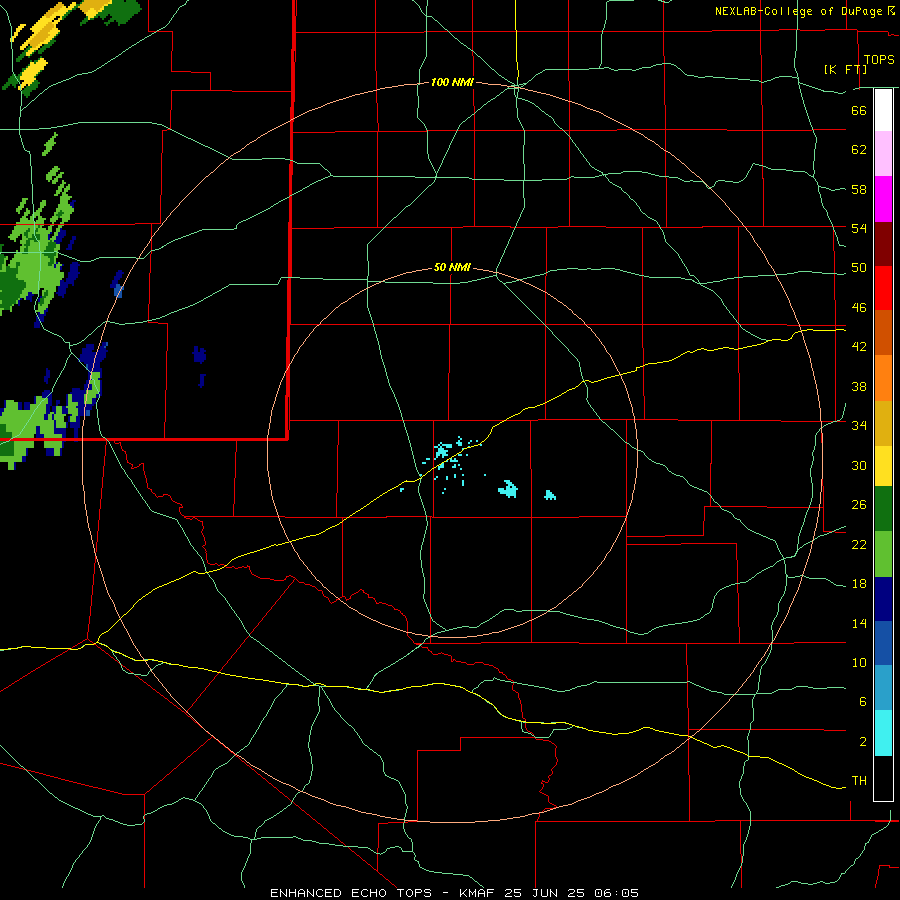Viewport: 900px width, 900px height.
Task: Click the "34" legend value
Action: tap(859, 426)
